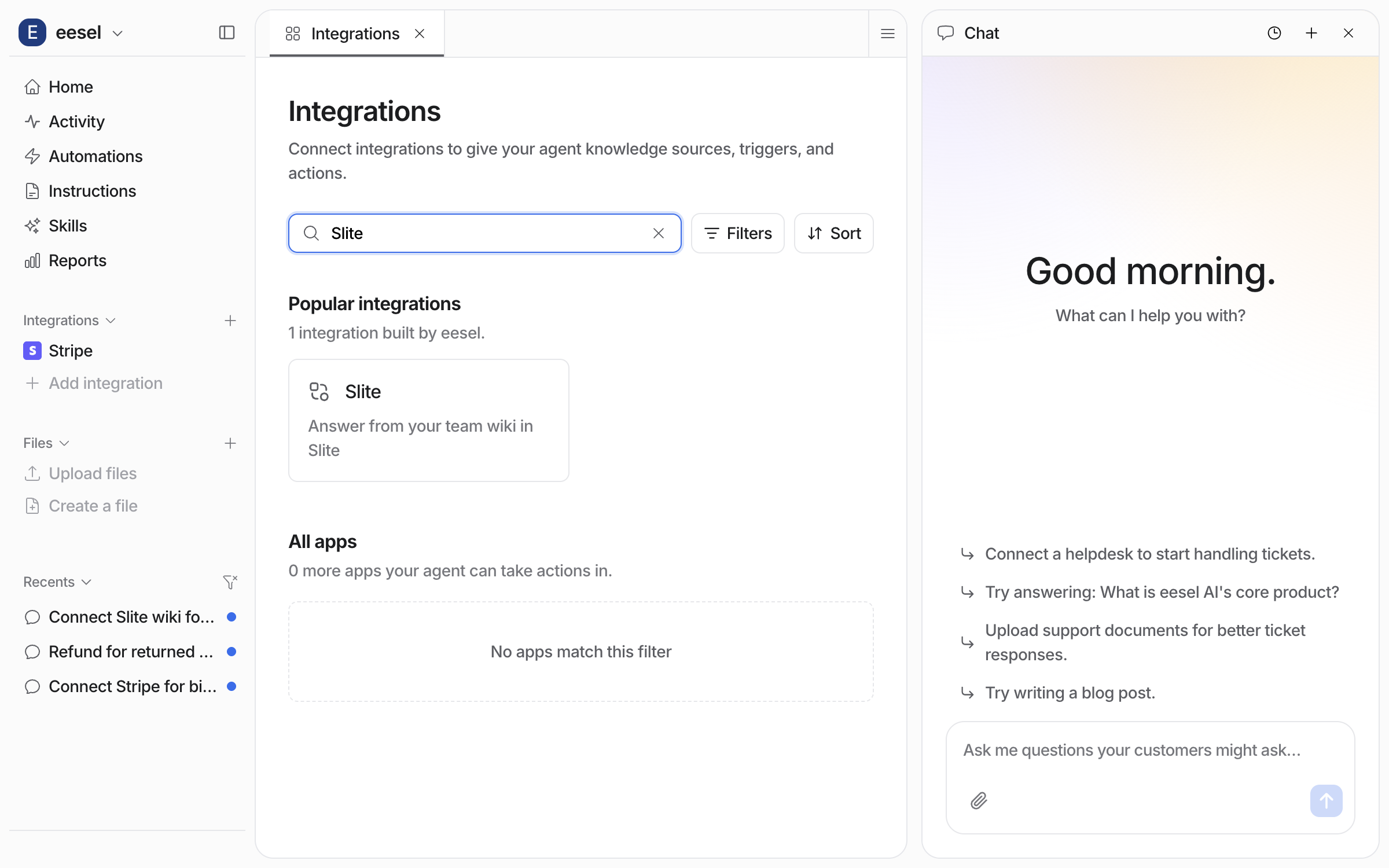
Task: Open the tab list menu icon
Action: click(888, 34)
